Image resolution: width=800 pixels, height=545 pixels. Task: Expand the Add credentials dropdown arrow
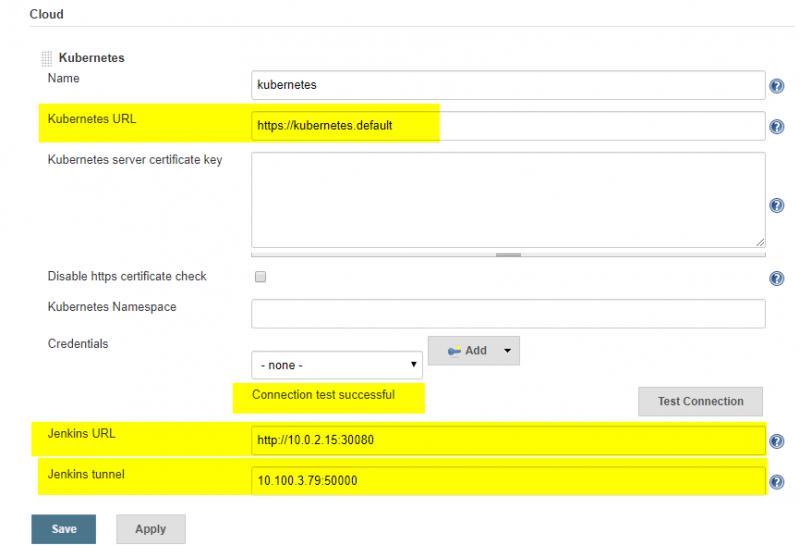507,351
